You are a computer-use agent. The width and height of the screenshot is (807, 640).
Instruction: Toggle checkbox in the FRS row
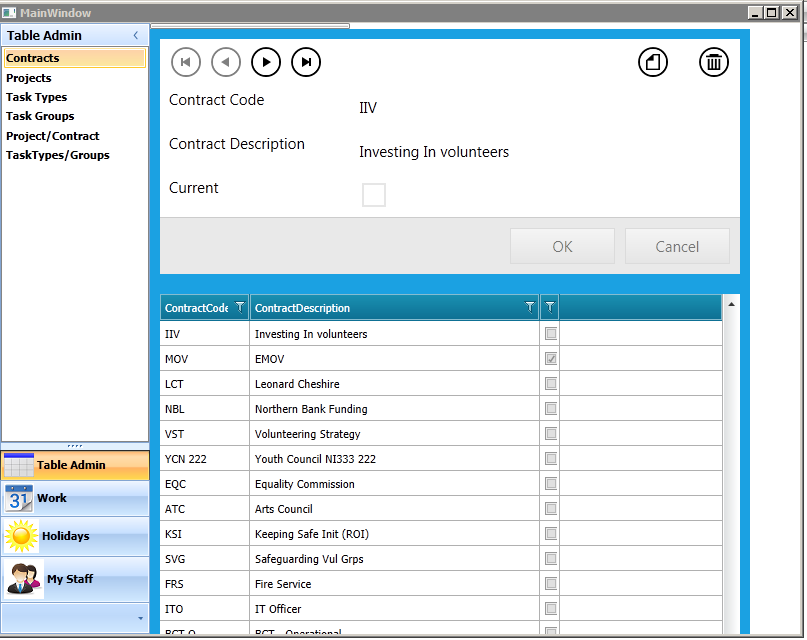pyautogui.click(x=551, y=583)
